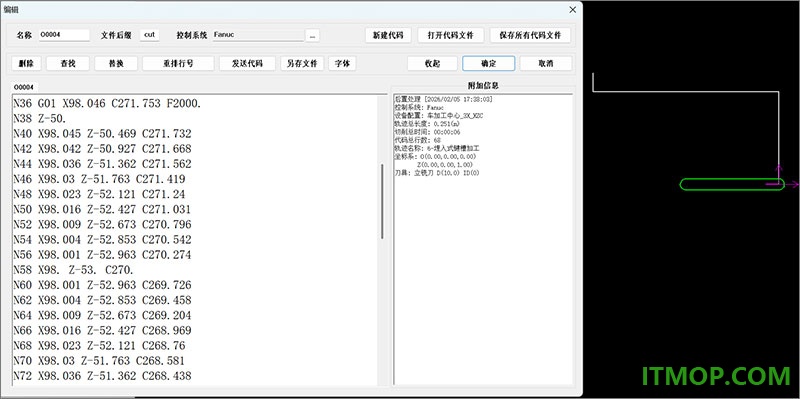Screen dimensions: 800x399
Task: Click line N46 X98.03 Z-51.763 C271.419
Action: coord(99,179)
